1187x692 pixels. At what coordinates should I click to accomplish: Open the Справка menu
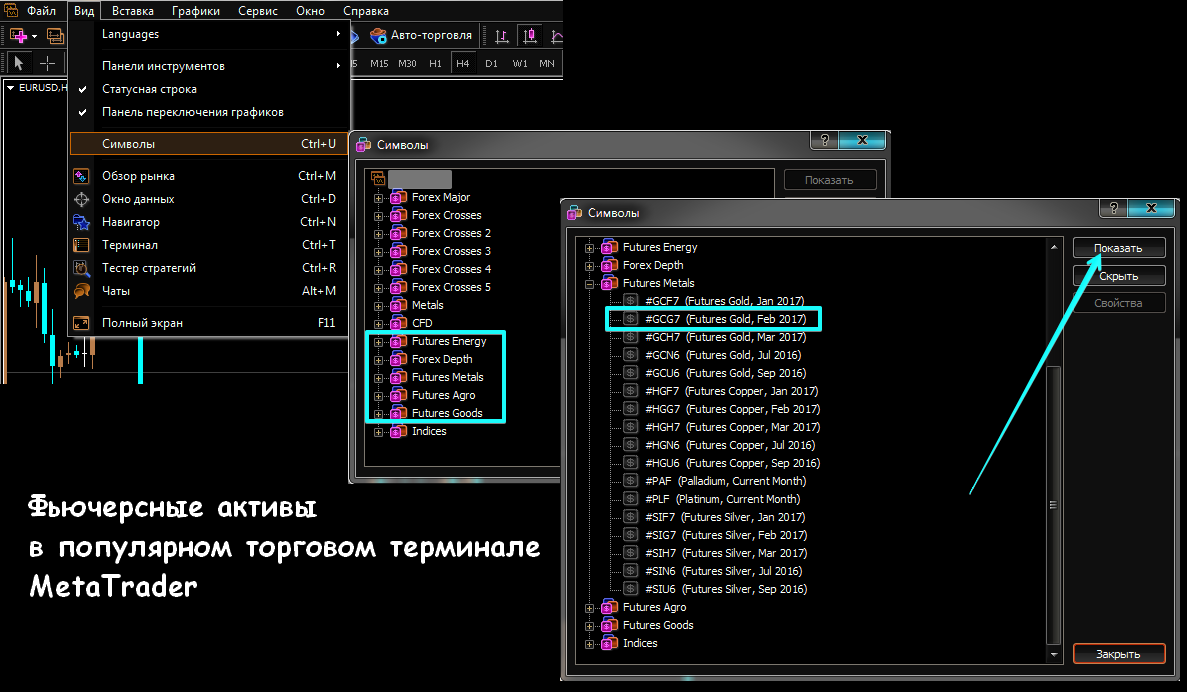click(x=366, y=11)
